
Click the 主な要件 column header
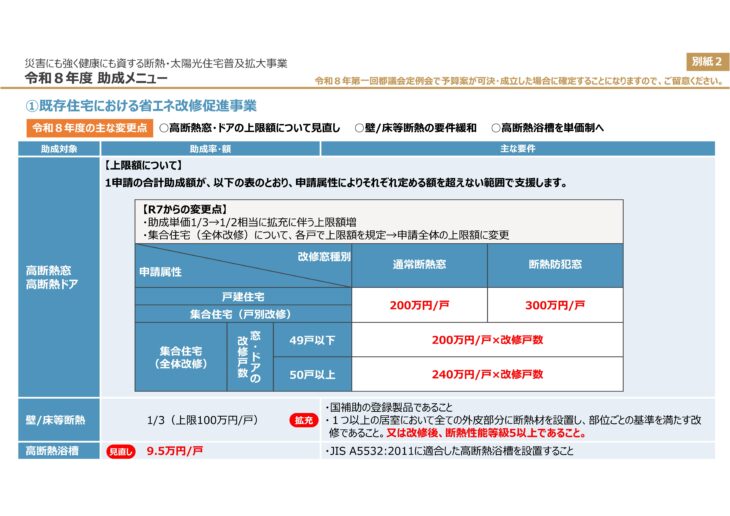point(517,148)
